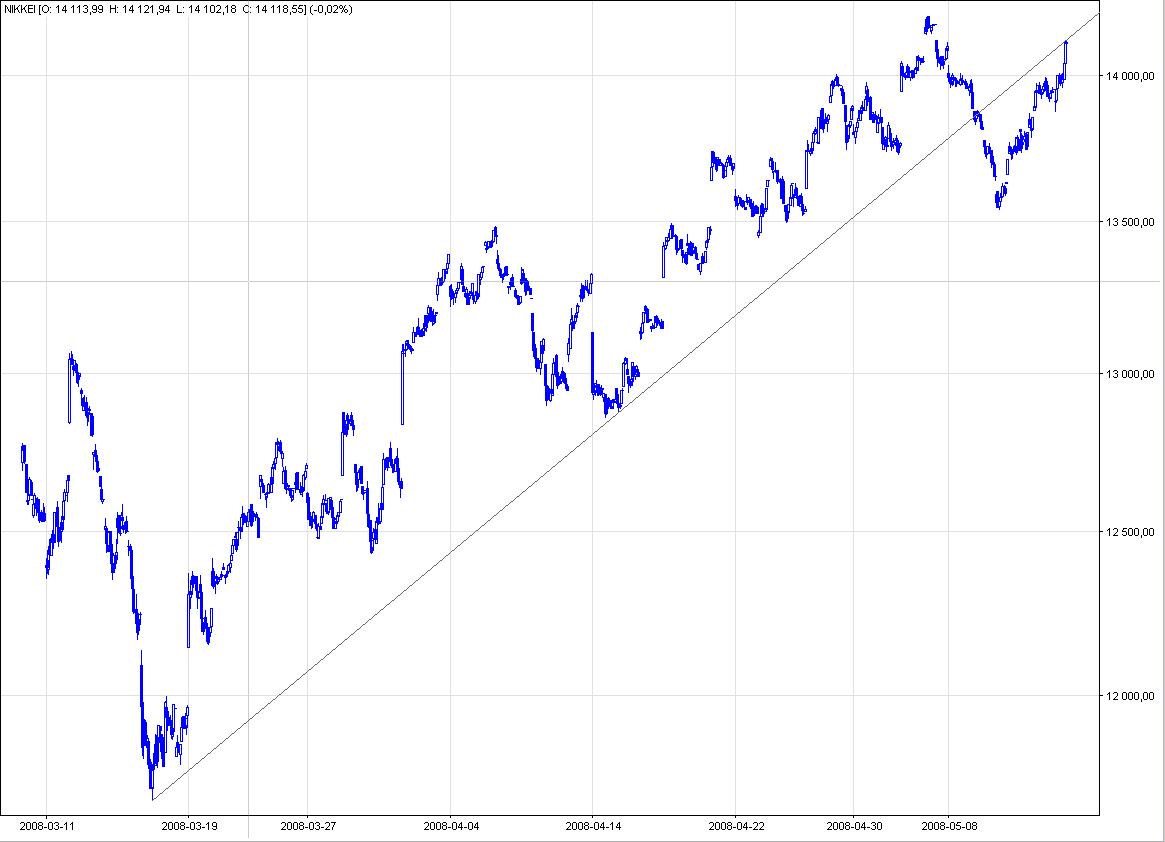Click the 2008-04-22 date label
This screenshot has height=842, width=1165.
click(x=736, y=826)
